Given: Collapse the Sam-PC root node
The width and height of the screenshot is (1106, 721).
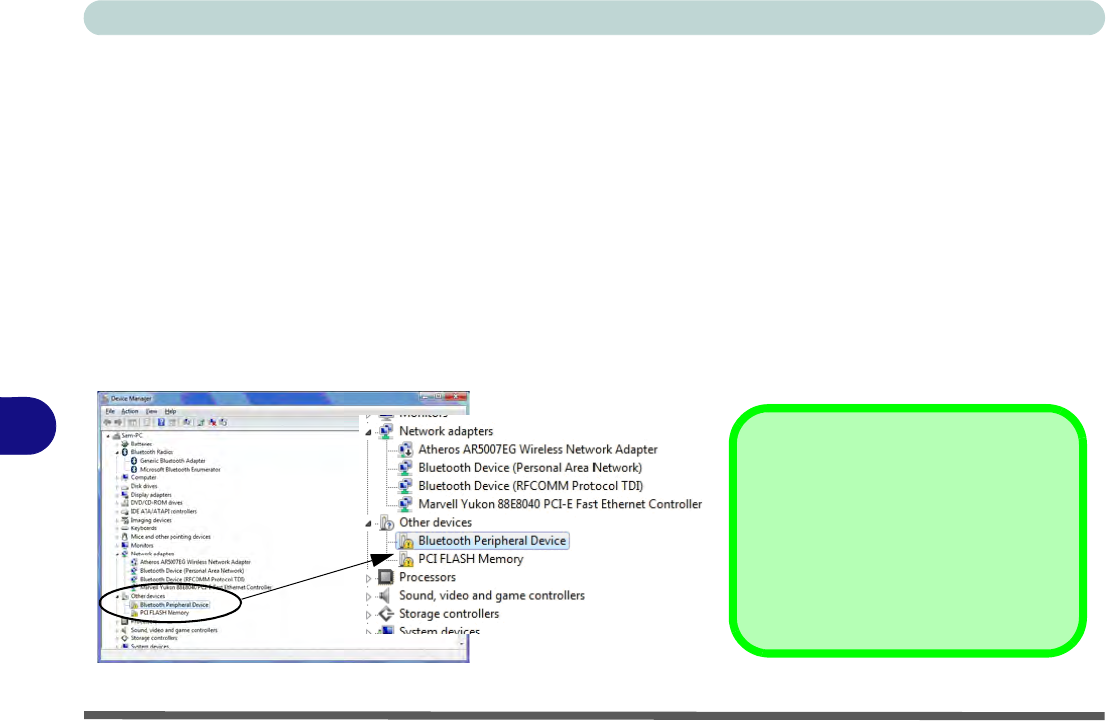Looking at the screenshot, I should click(109, 436).
